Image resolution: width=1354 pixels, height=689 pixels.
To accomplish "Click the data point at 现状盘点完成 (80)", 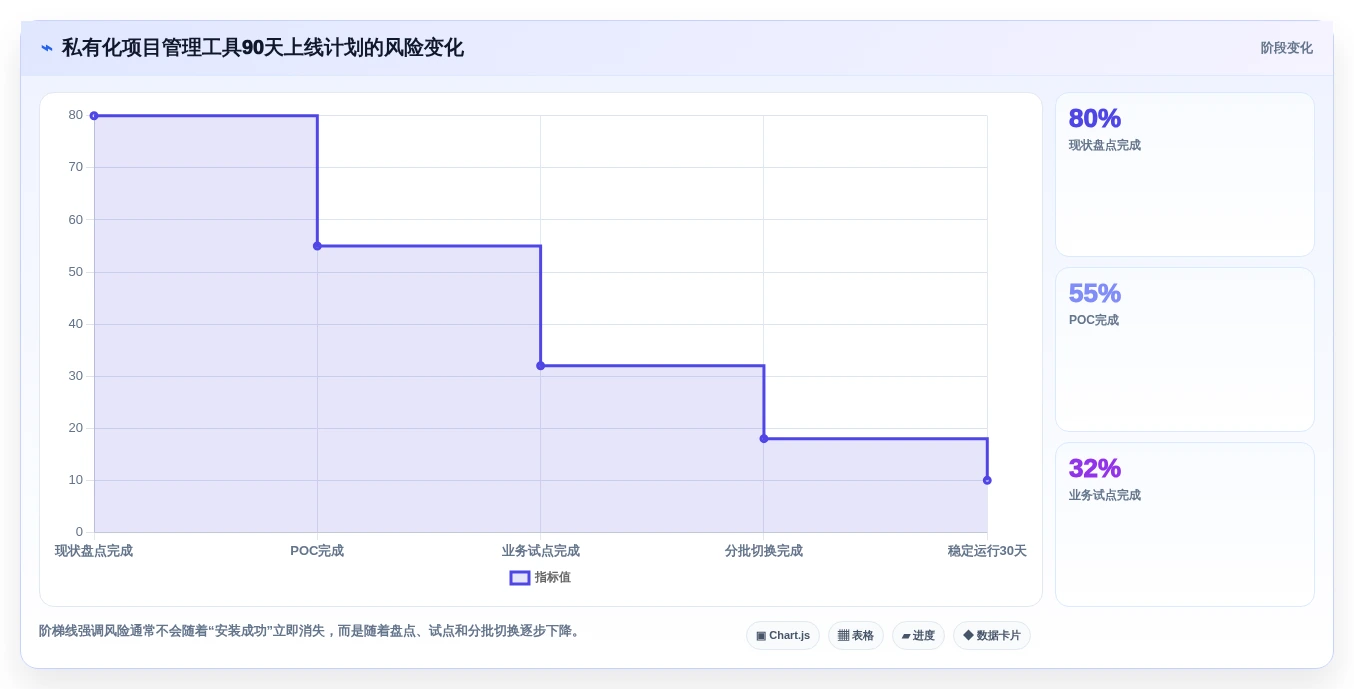I will coord(94,116).
